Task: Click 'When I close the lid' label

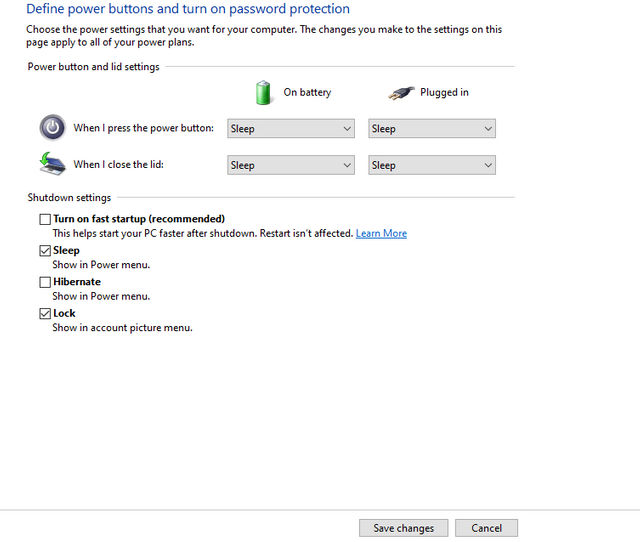Action: click(118, 164)
